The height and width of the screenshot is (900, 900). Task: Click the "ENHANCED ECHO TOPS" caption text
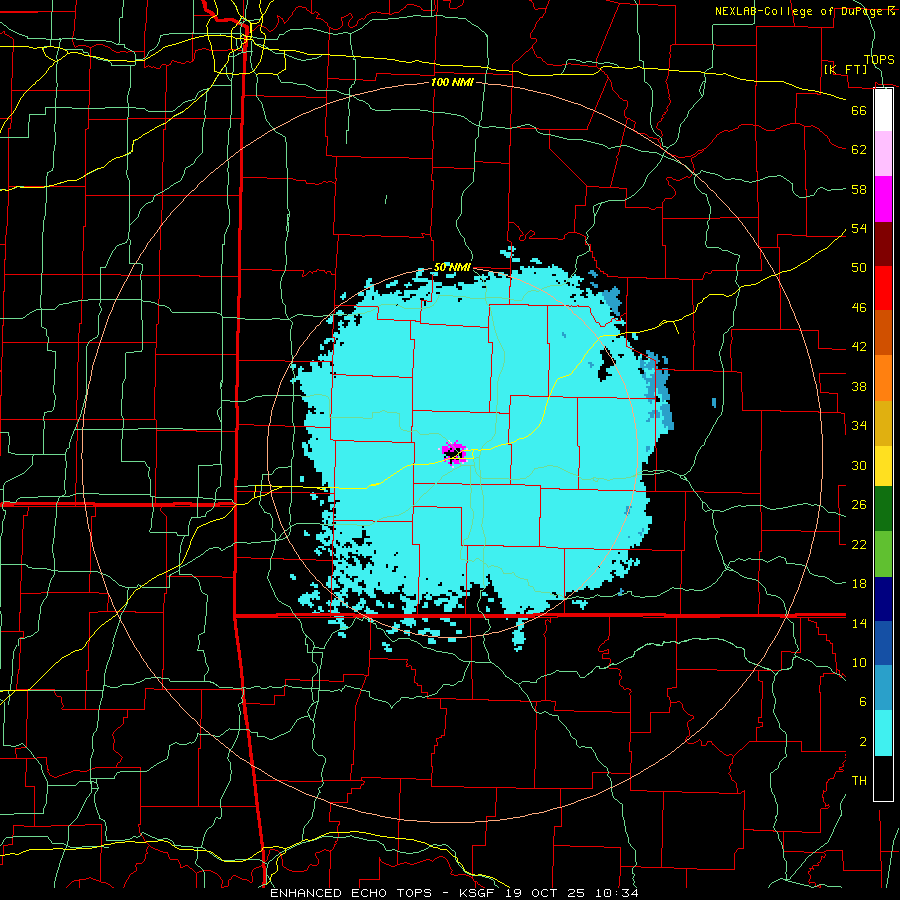351,893
